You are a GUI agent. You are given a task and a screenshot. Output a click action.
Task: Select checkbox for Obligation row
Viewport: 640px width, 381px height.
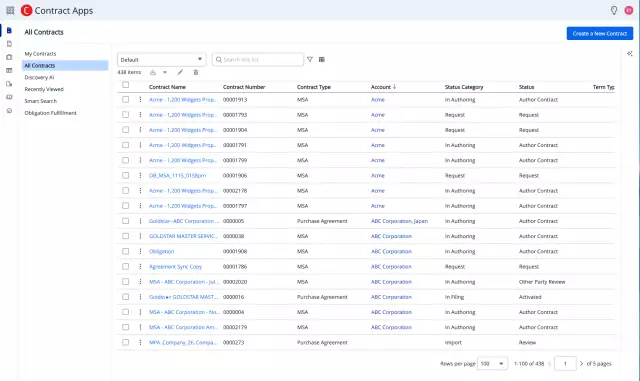(125, 252)
